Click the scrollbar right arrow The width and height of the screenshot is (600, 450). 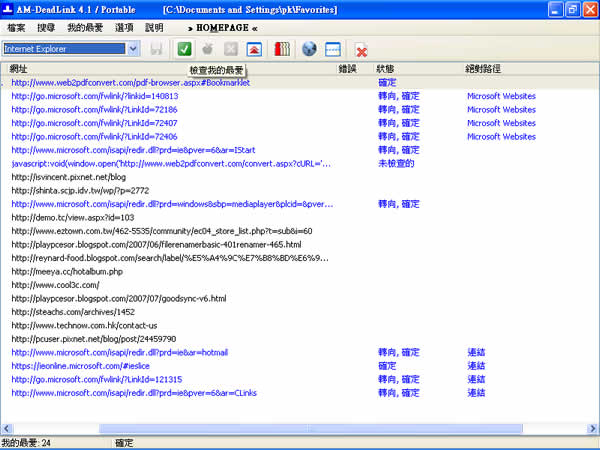tap(593, 429)
